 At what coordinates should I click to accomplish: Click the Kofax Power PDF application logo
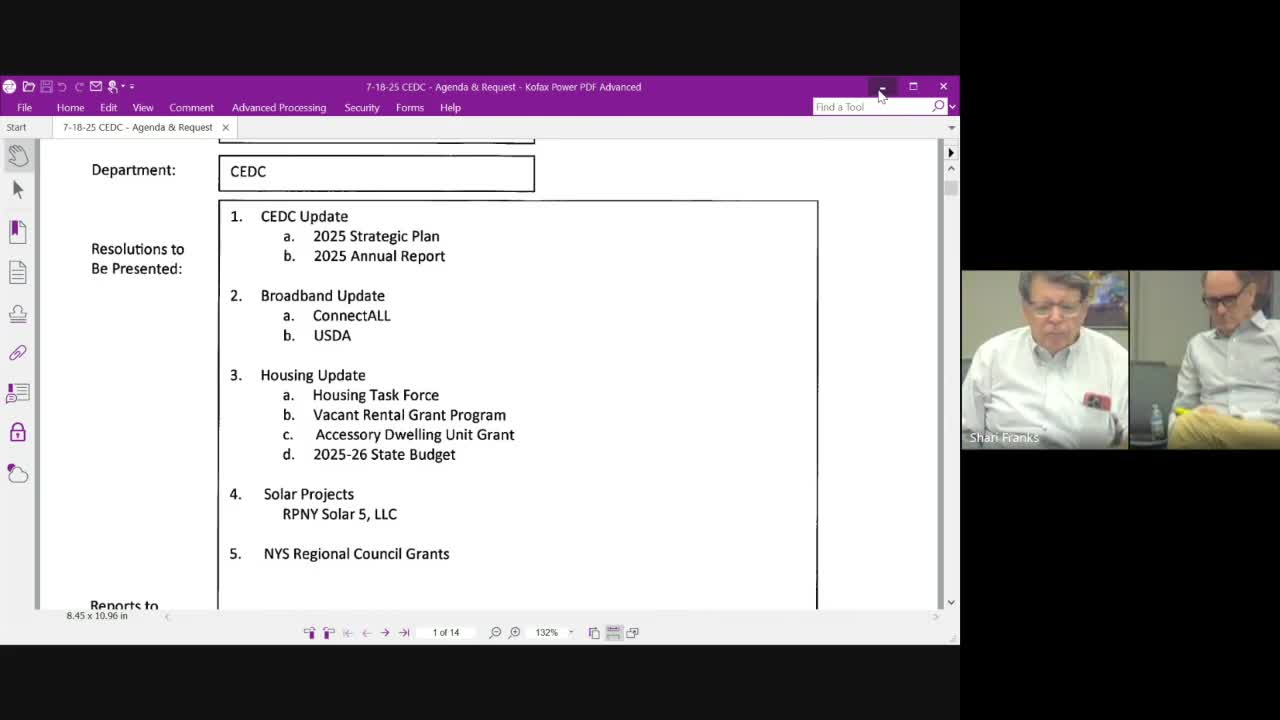click(9, 87)
